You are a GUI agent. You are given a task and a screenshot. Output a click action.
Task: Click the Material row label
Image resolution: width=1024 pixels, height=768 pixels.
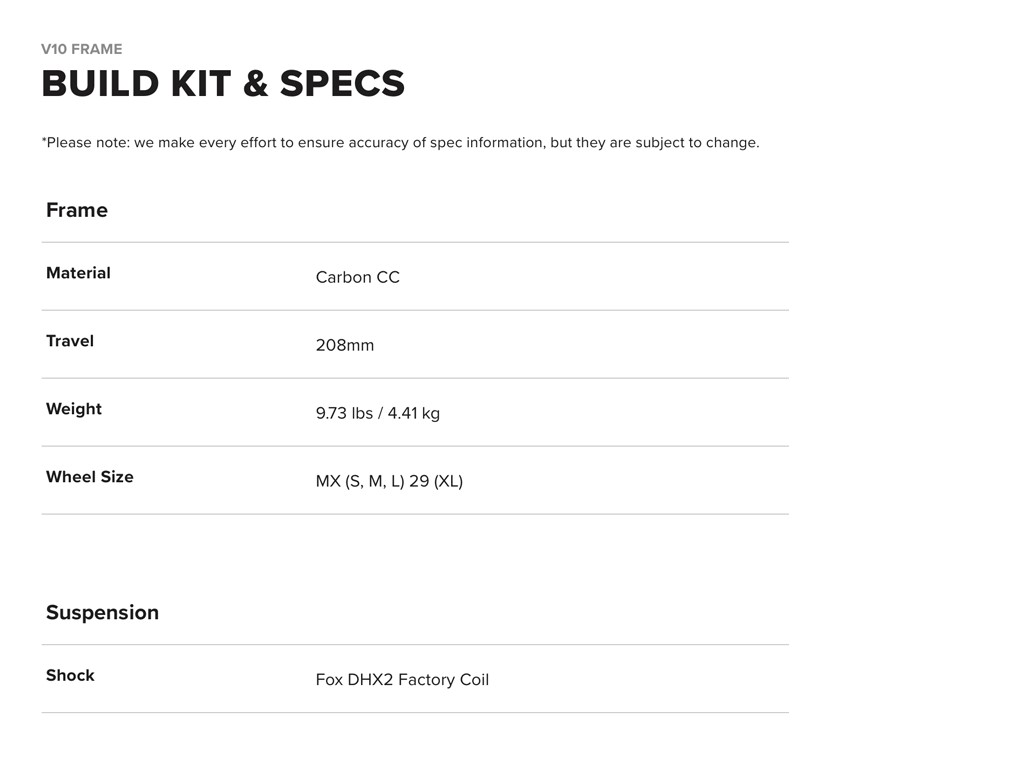[x=78, y=273]
